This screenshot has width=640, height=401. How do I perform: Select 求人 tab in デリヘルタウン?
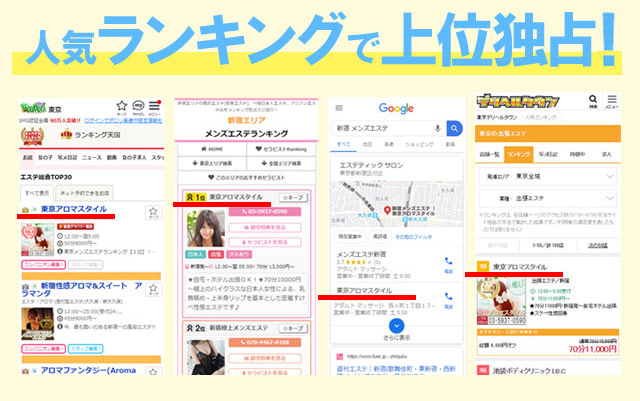tap(607, 154)
